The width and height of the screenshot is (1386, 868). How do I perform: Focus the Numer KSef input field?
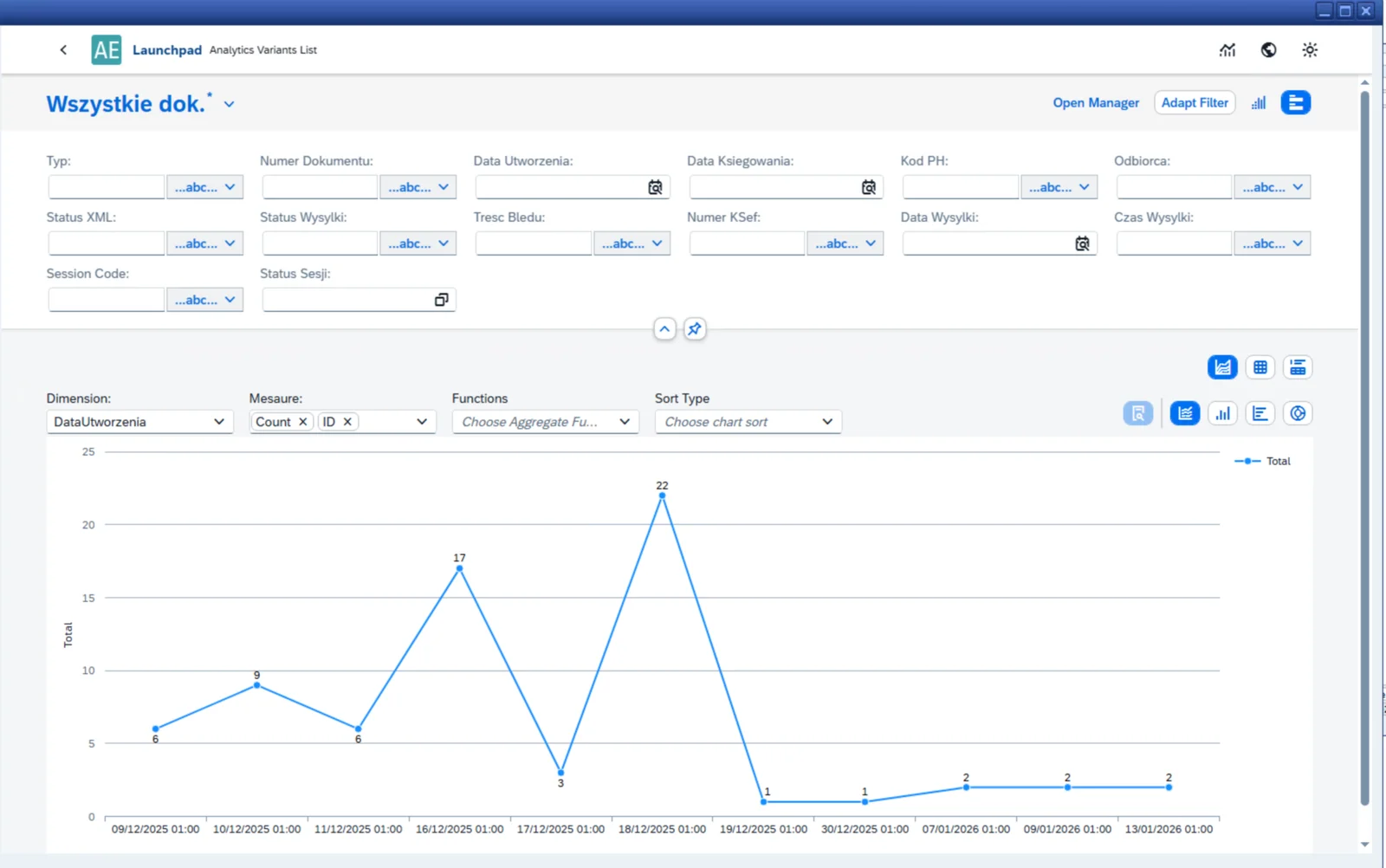[x=747, y=243]
